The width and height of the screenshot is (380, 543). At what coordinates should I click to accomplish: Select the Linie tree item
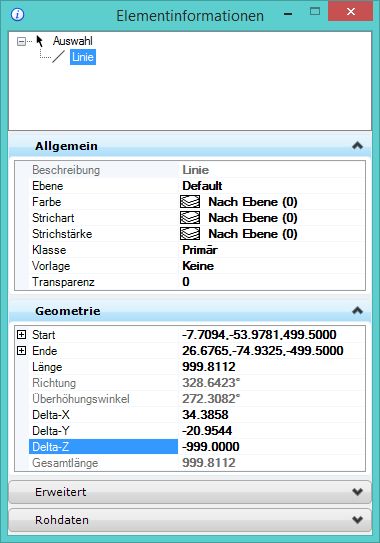83,57
